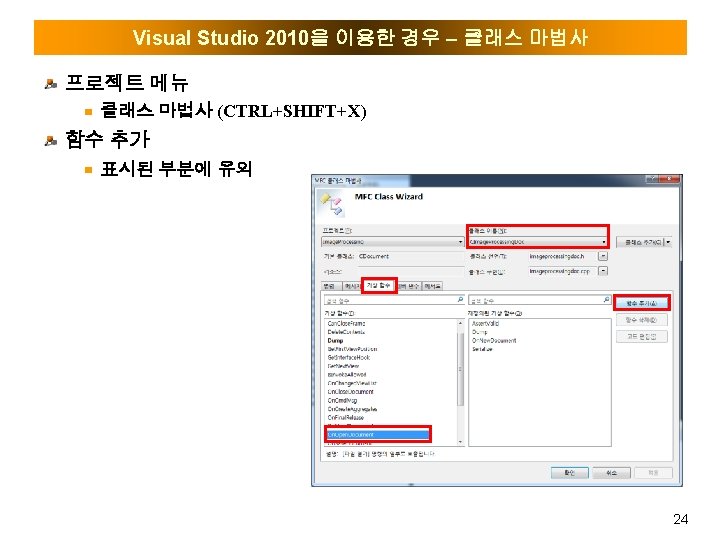
Task: Select OnFinalRelease in the functions list
Action: [346, 417]
